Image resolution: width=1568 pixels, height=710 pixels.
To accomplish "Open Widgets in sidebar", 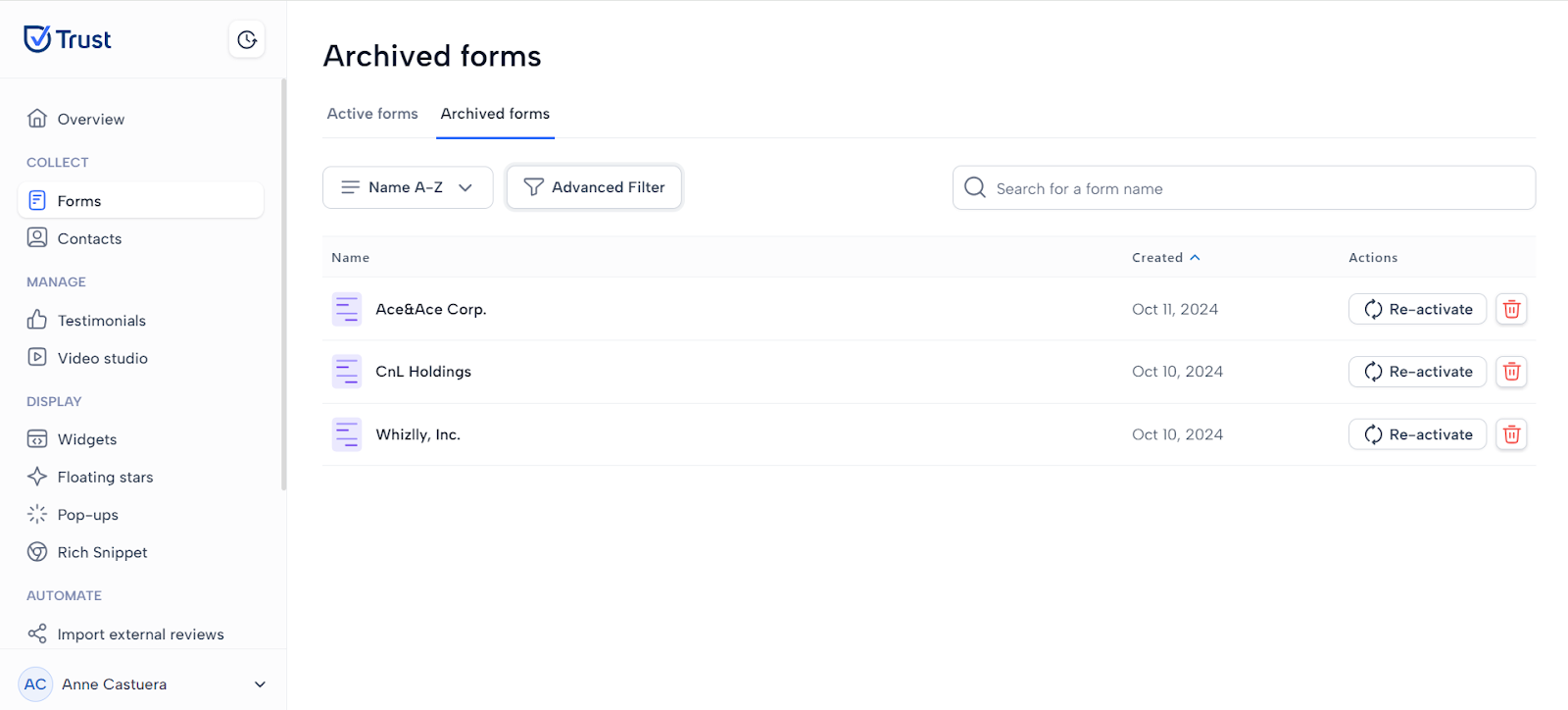I will click(140, 439).
